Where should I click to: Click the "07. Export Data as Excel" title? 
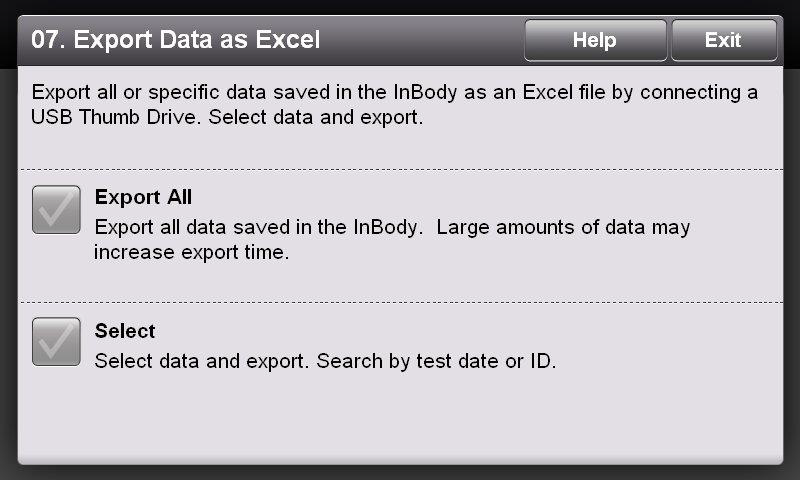(176, 40)
